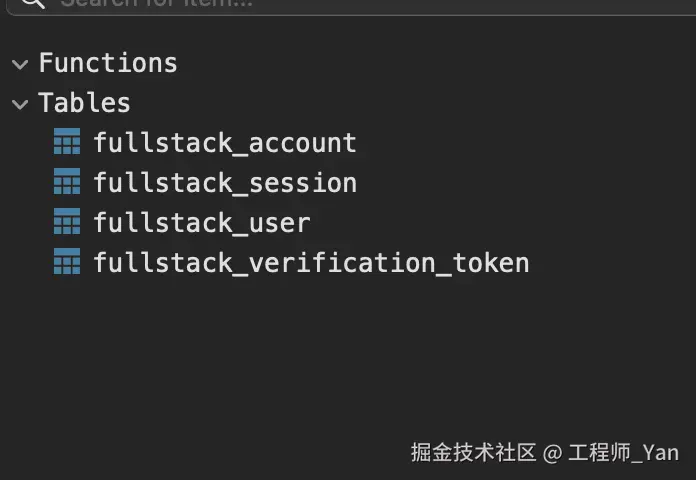Click blank space right of fullstack_user

click(x=500, y=223)
